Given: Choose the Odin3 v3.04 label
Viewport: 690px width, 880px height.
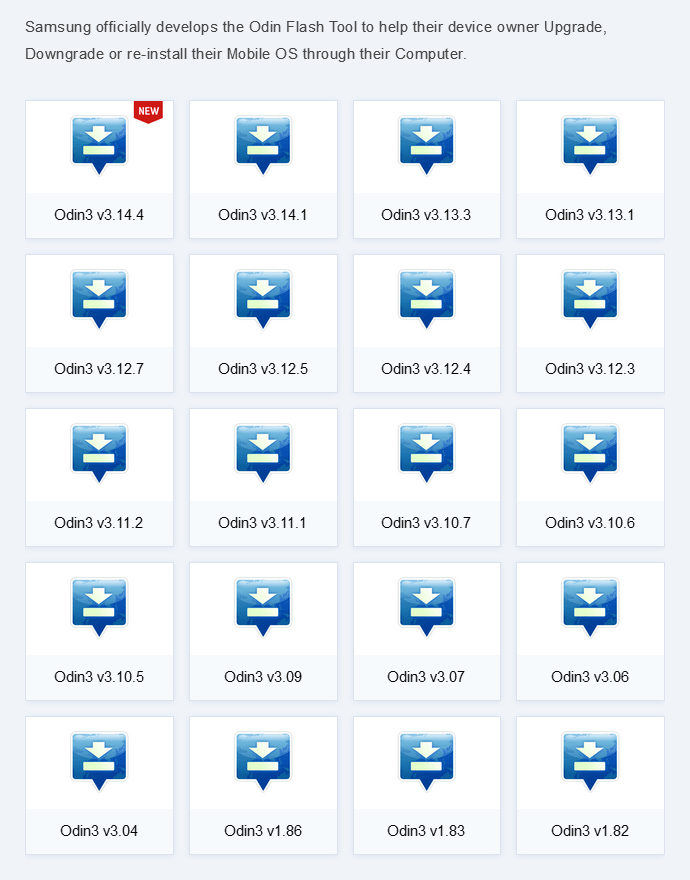Looking at the screenshot, I should (x=99, y=831).
